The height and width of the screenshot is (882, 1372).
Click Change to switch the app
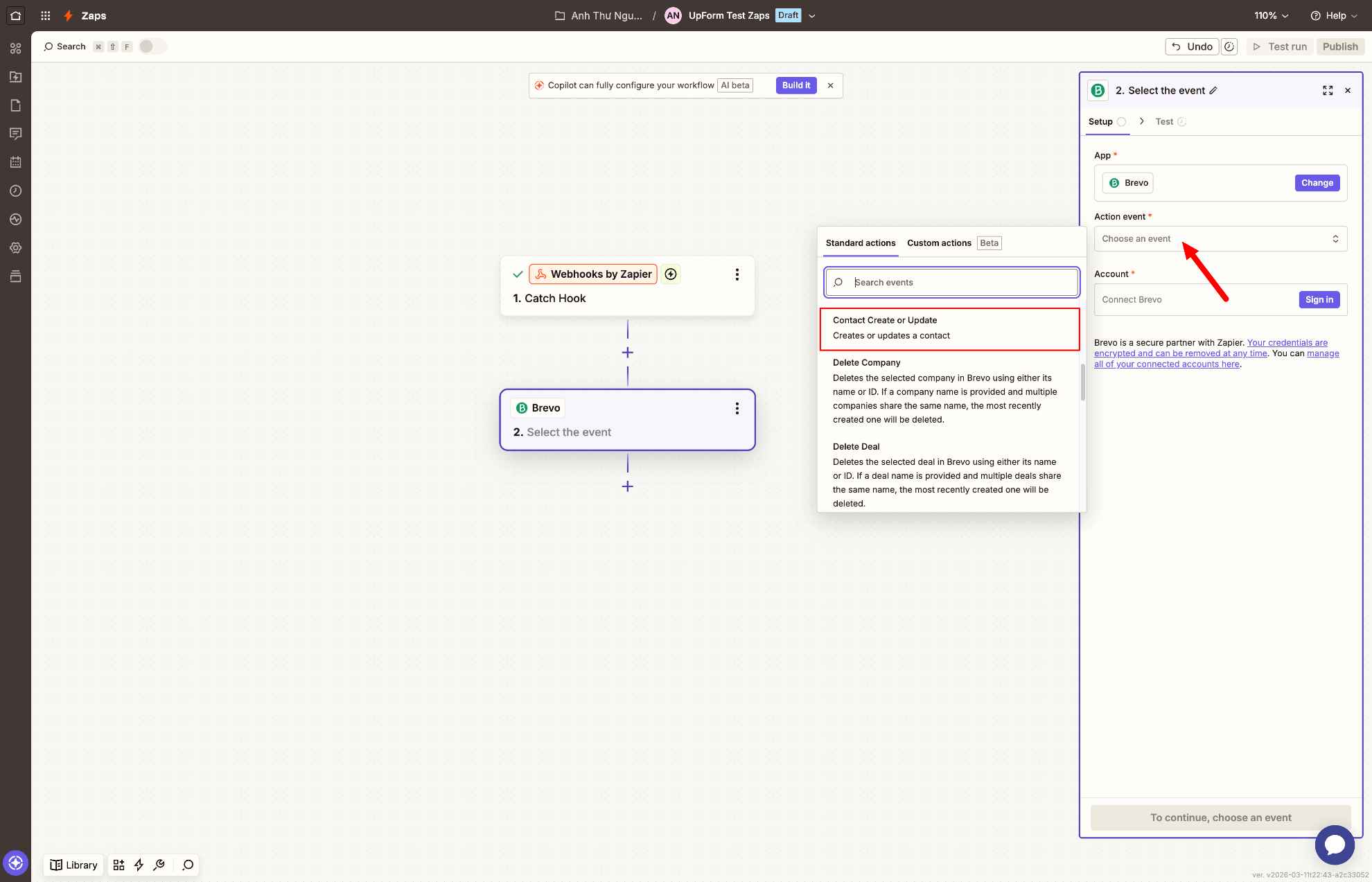[x=1317, y=183]
